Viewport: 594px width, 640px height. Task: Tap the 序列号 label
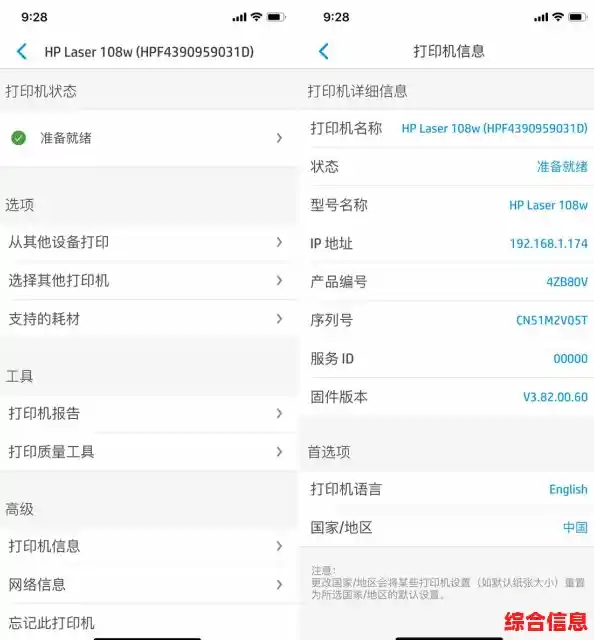click(x=331, y=320)
